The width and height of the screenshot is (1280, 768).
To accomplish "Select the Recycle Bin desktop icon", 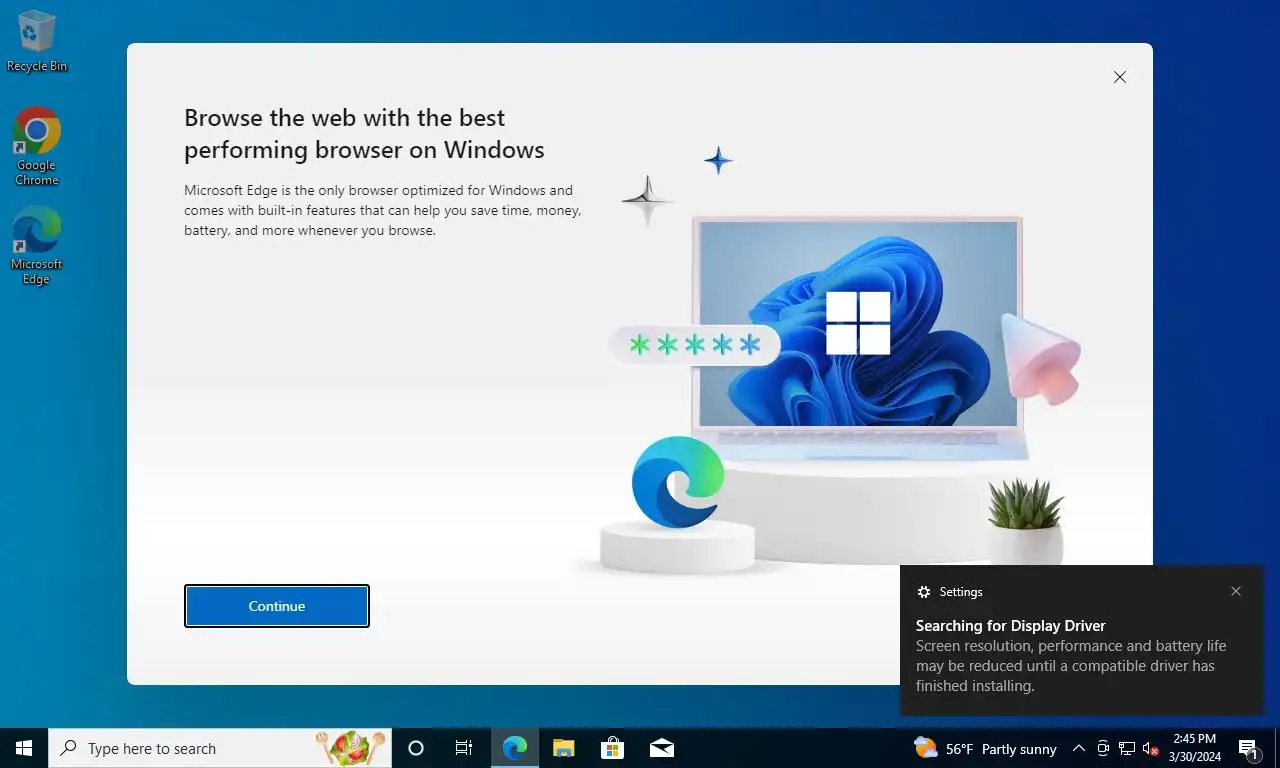I will (x=37, y=42).
